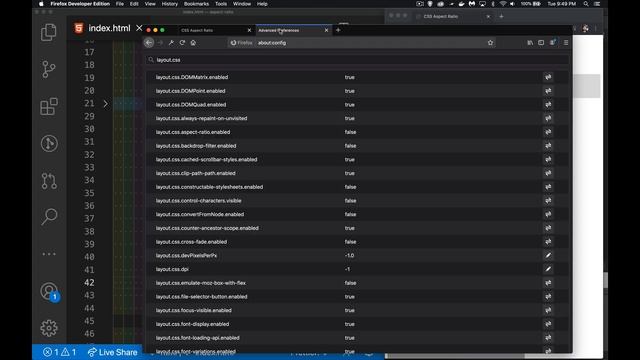
Task: Toggle layout.css.DOMPoint.enabled preference
Action: click(548, 91)
